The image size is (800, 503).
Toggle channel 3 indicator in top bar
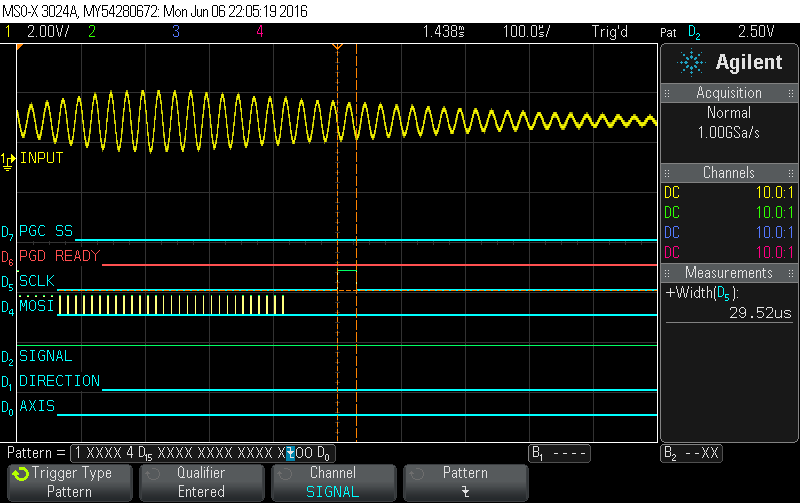click(x=175, y=31)
